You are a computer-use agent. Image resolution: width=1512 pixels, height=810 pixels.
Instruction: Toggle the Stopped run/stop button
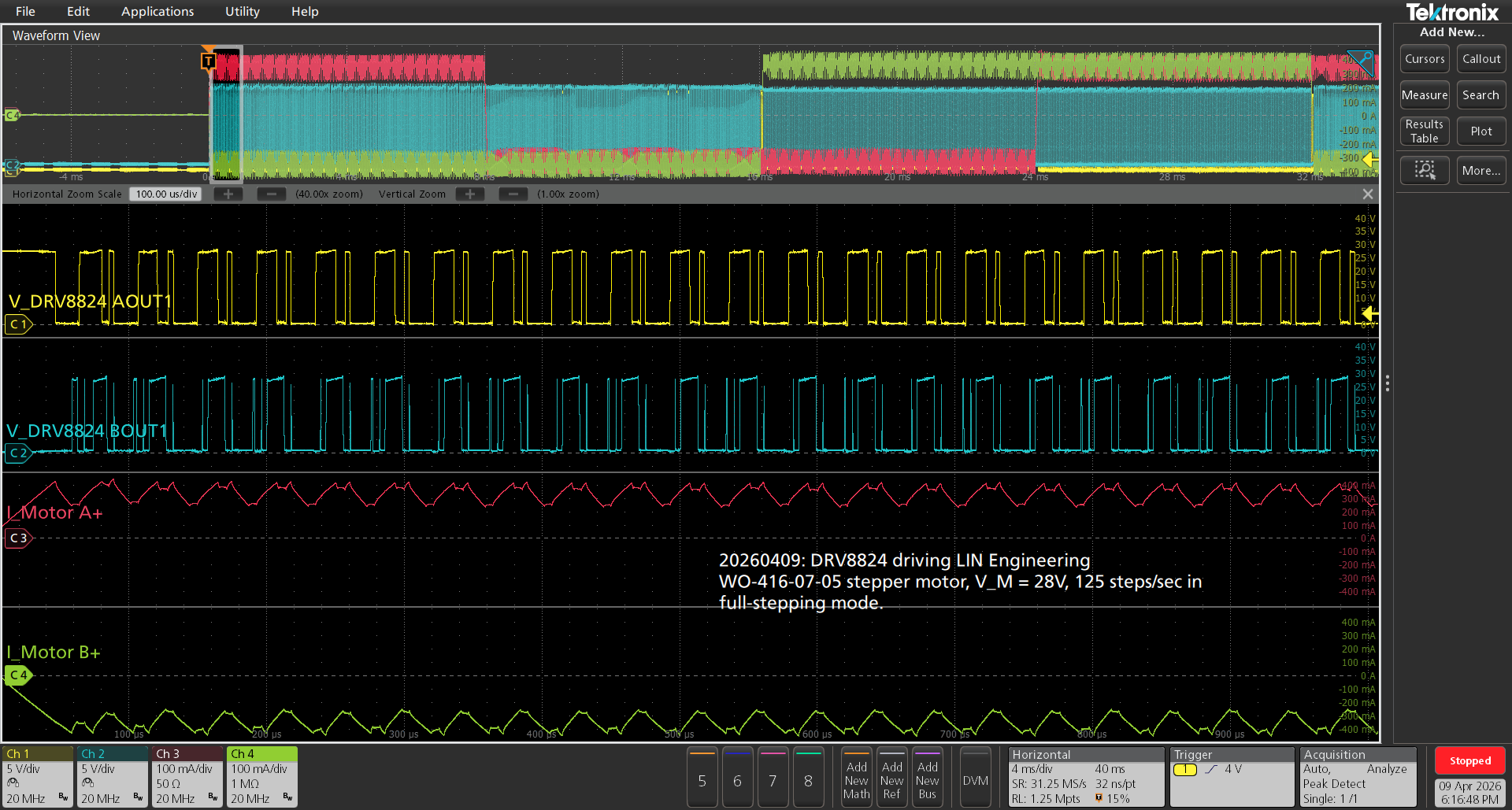click(x=1470, y=761)
